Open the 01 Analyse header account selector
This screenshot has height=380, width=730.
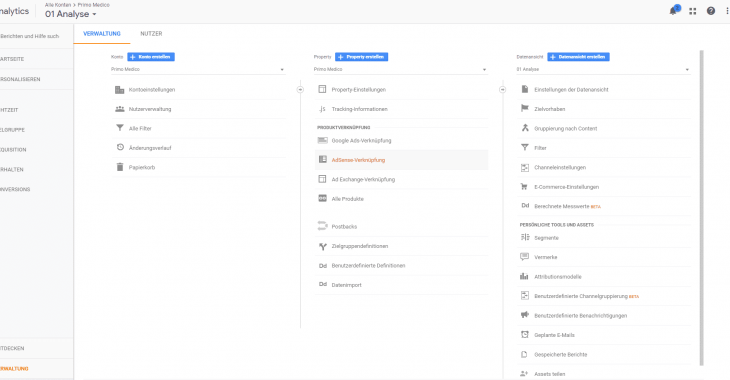pos(71,14)
